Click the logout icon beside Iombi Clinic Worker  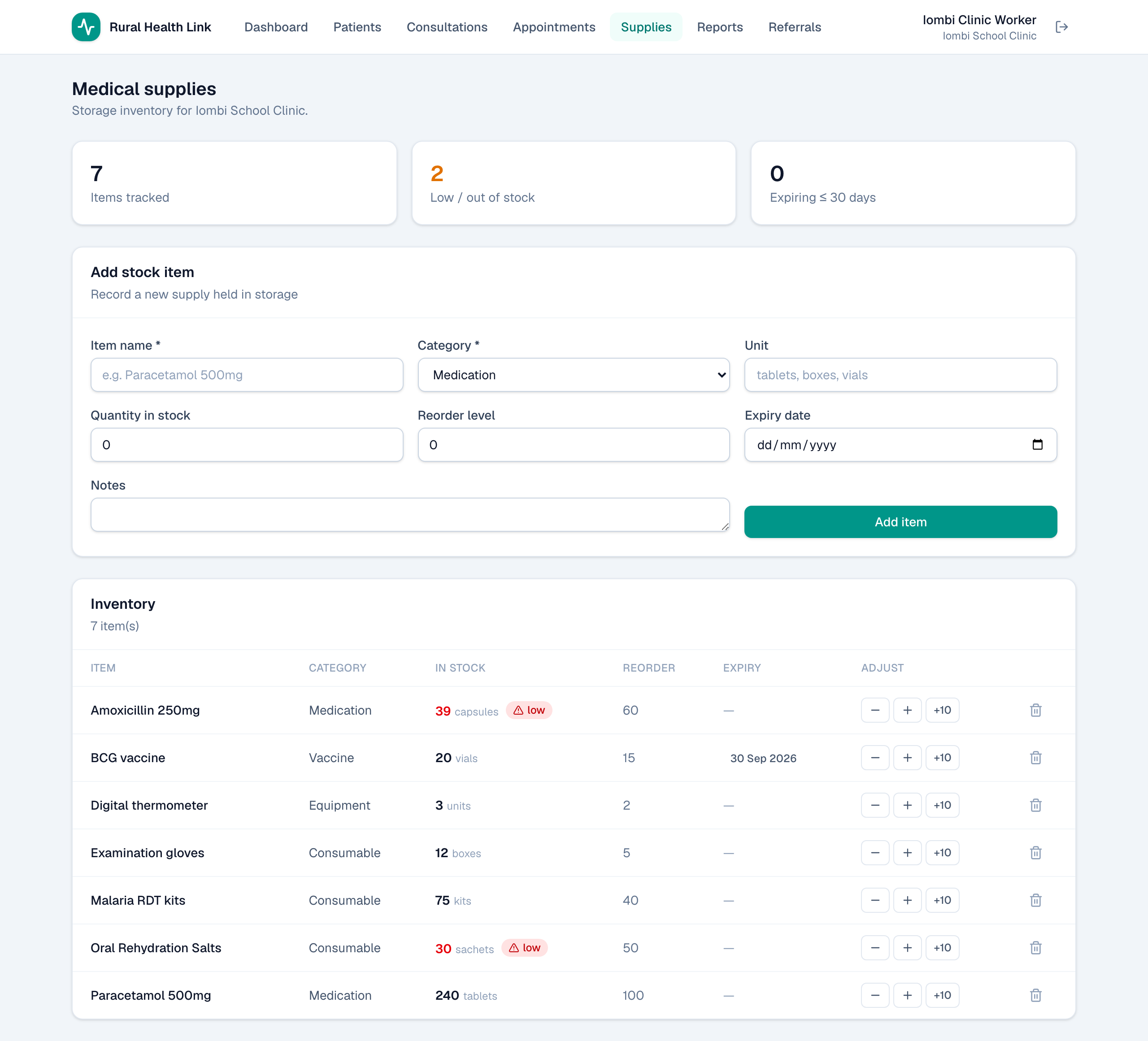pyautogui.click(x=1061, y=27)
